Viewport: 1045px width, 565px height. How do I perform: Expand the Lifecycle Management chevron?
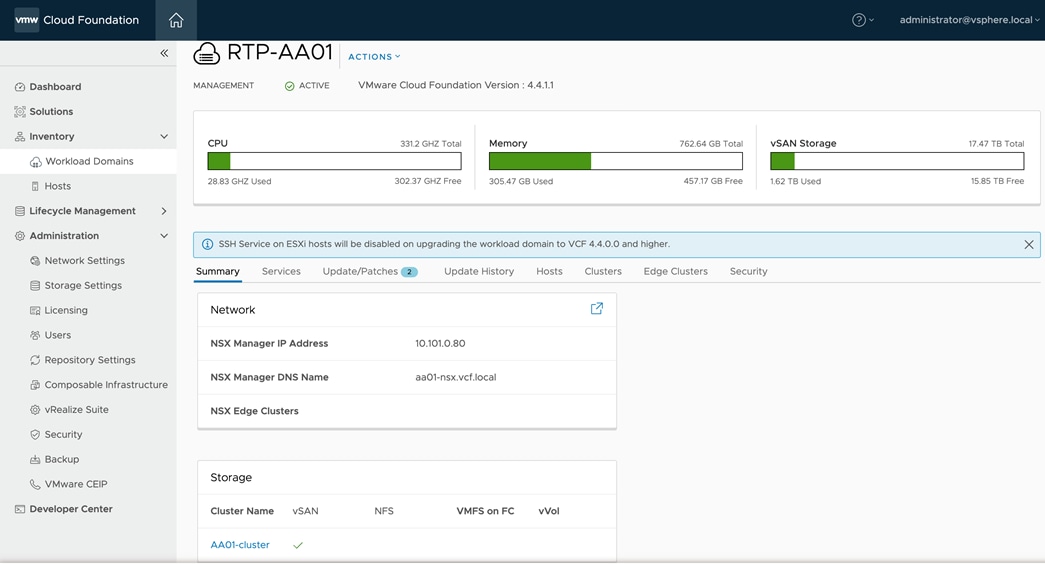coord(164,211)
